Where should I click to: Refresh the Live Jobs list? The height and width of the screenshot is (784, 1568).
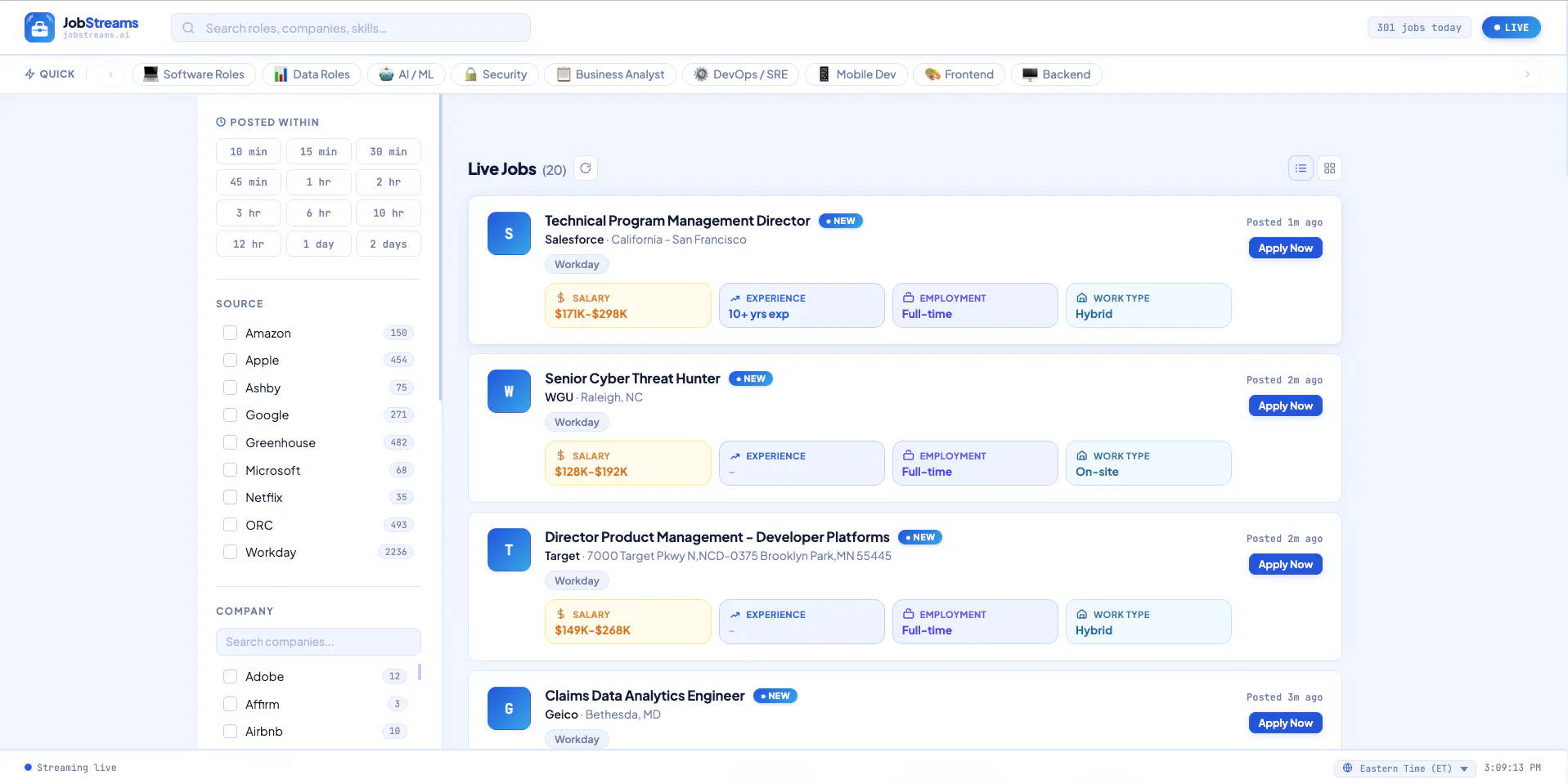[586, 168]
